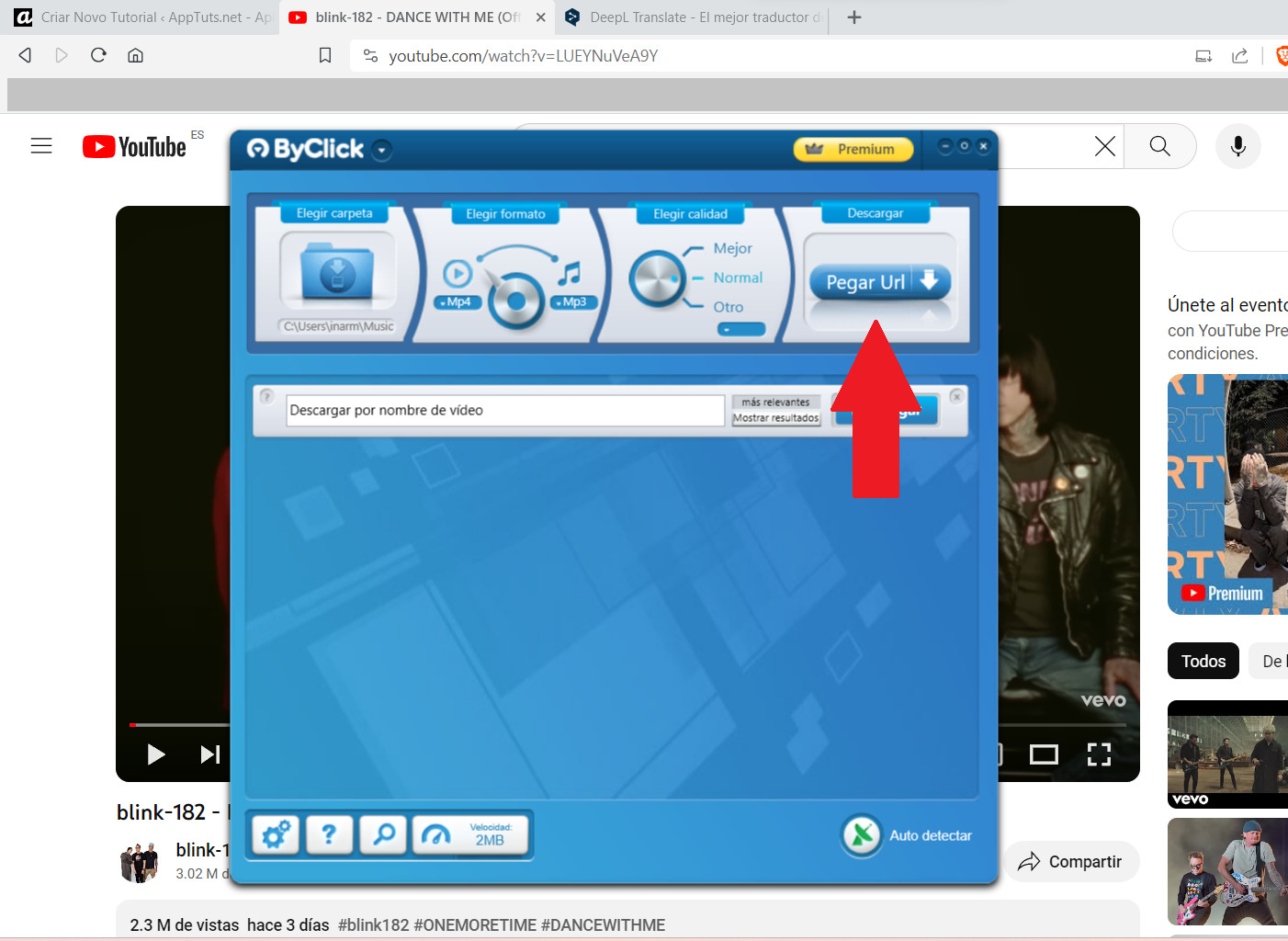
Task: Click the crown Premium button in ByClick
Action: coord(853,149)
